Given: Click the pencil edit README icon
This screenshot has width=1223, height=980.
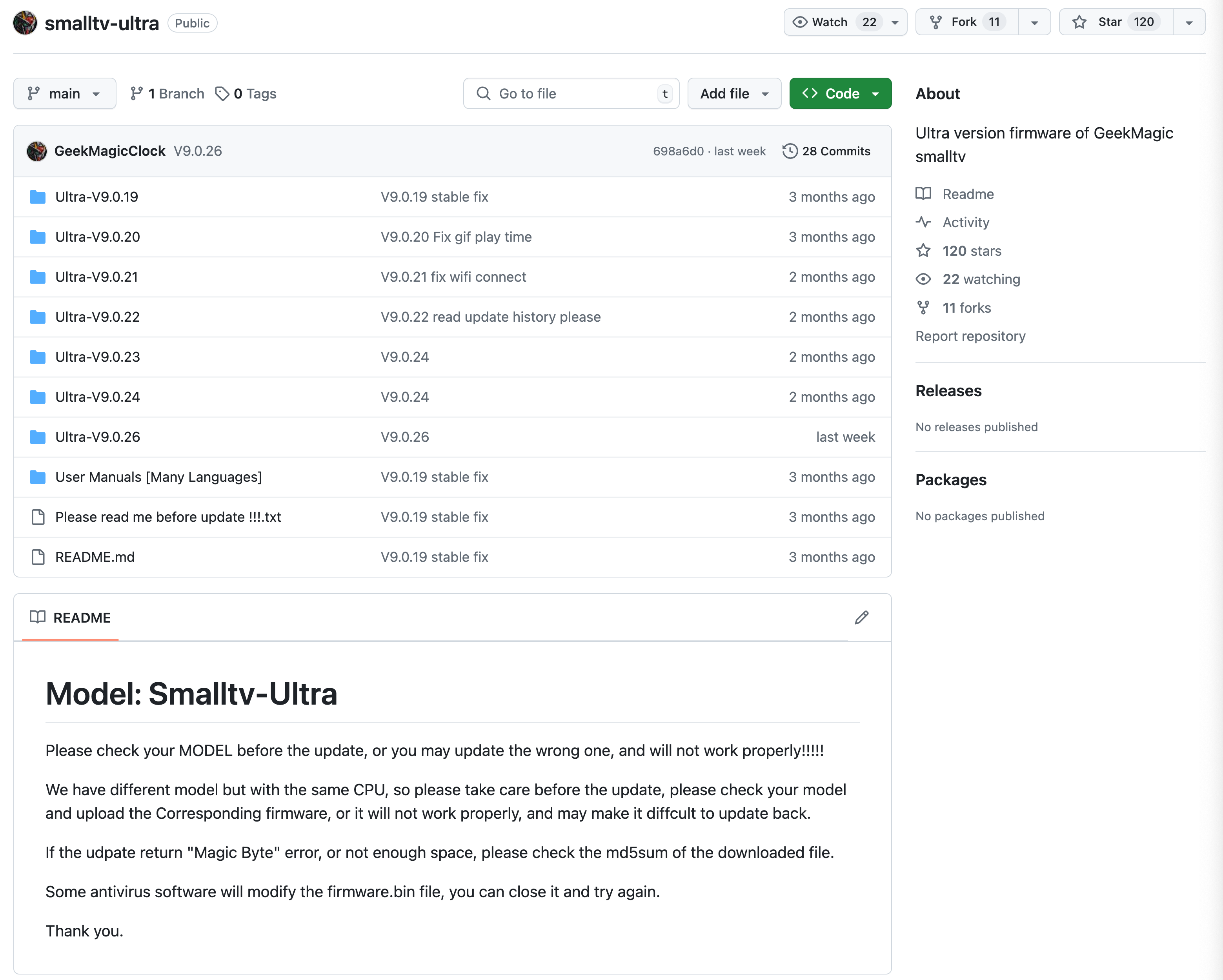Looking at the screenshot, I should coord(861,618).
